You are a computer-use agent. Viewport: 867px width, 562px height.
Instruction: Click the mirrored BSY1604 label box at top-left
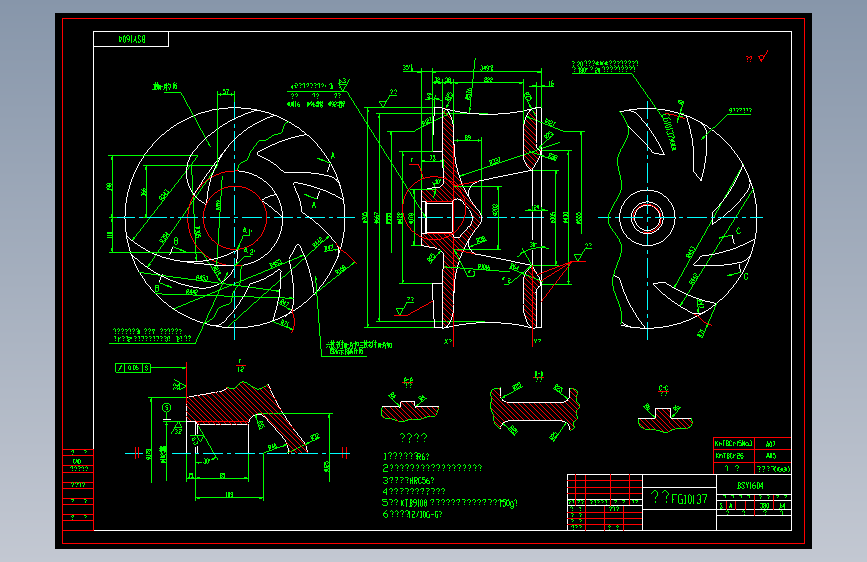[131, 39]
